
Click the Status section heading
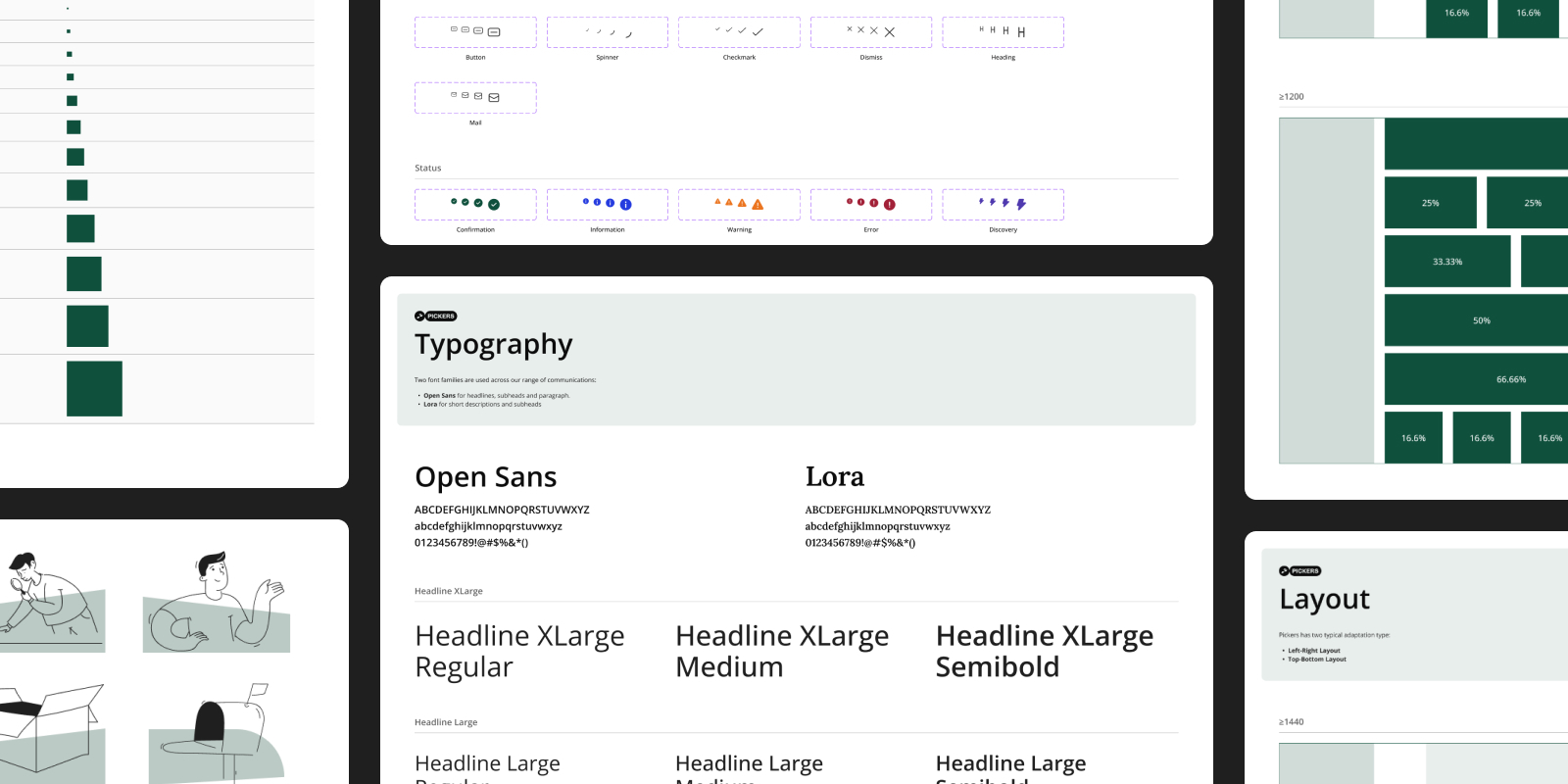[428, 168]
